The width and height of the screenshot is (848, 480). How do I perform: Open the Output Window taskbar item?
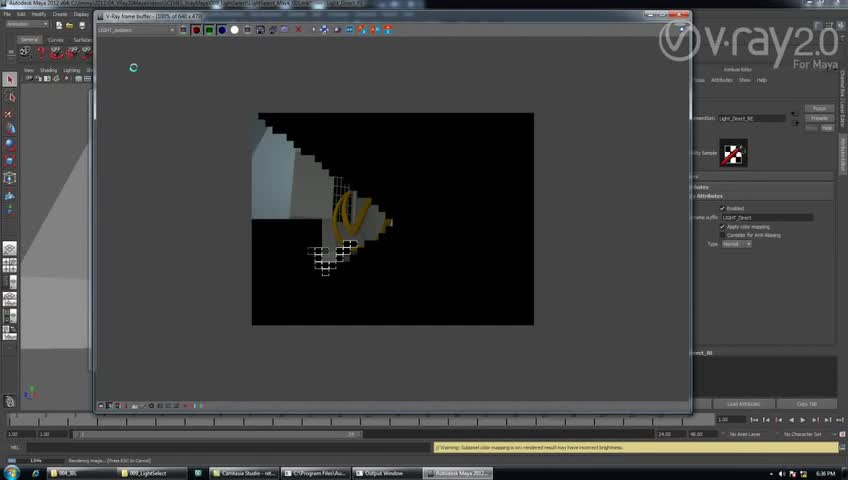point(385,474)
